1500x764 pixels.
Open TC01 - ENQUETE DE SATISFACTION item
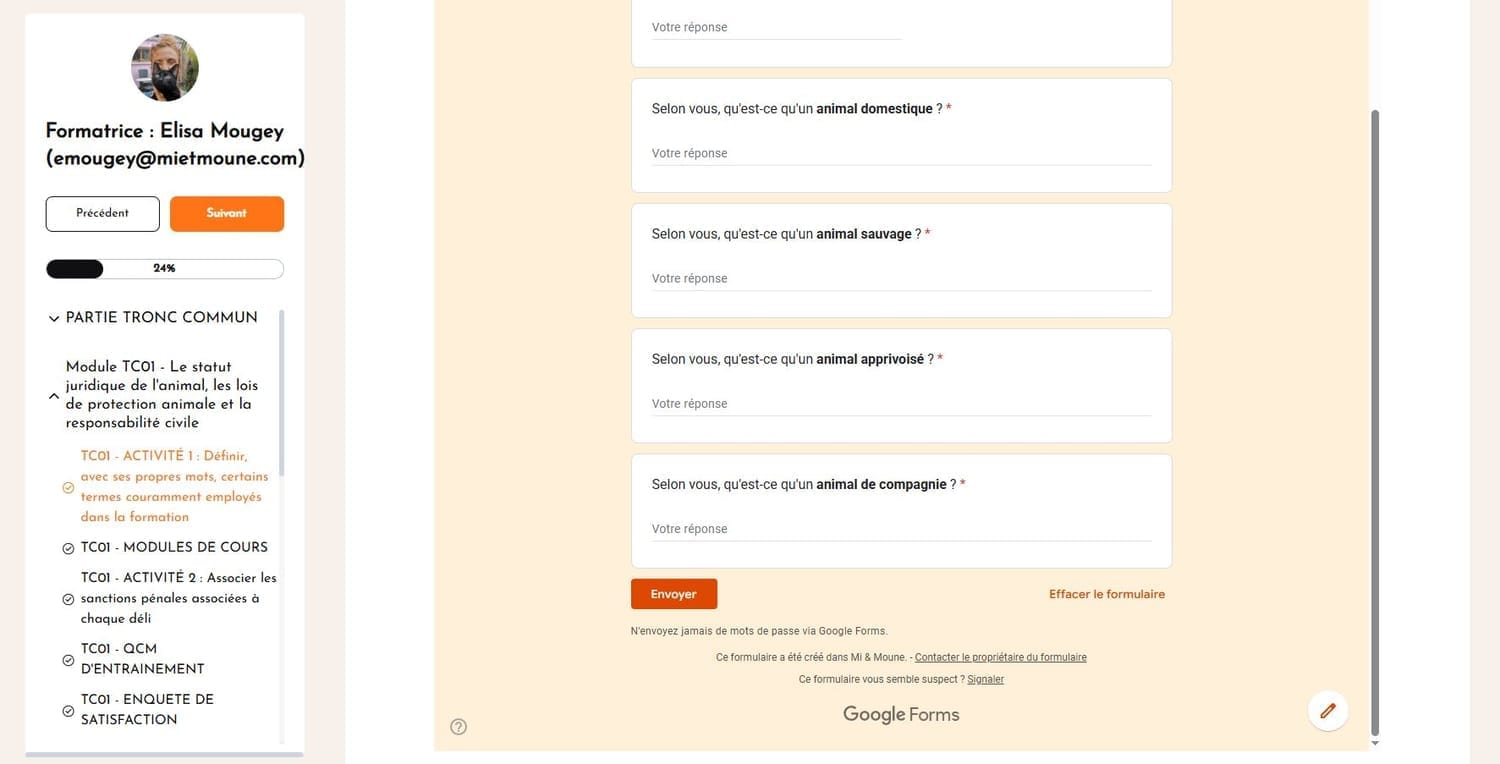pos(147,709)
